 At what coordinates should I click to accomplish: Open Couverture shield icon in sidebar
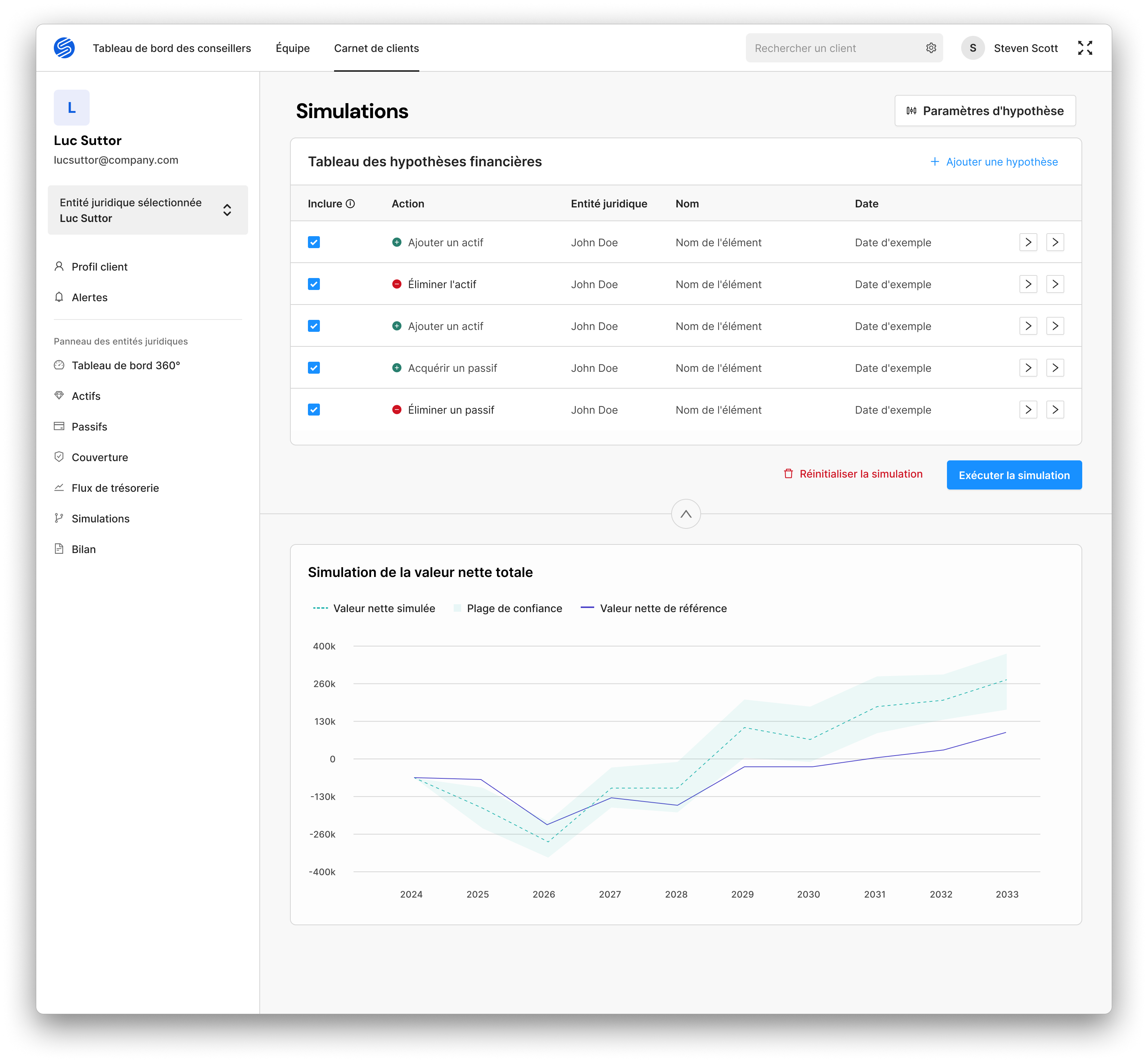coord(59,457)
